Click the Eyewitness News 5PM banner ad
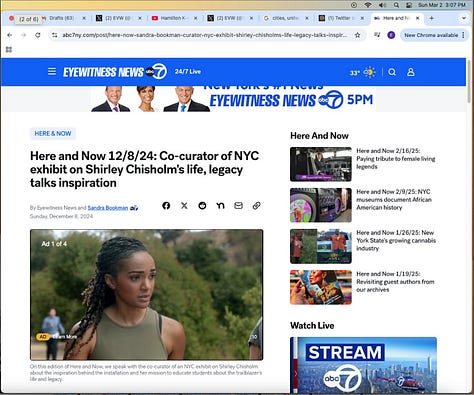 pyautogui.click(x=233, y=99)
